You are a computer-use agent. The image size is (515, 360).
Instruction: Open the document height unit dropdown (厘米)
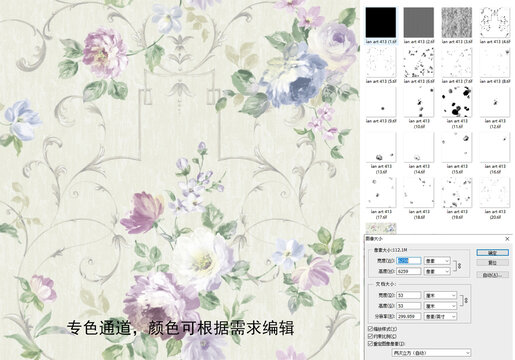coord(440,306)
